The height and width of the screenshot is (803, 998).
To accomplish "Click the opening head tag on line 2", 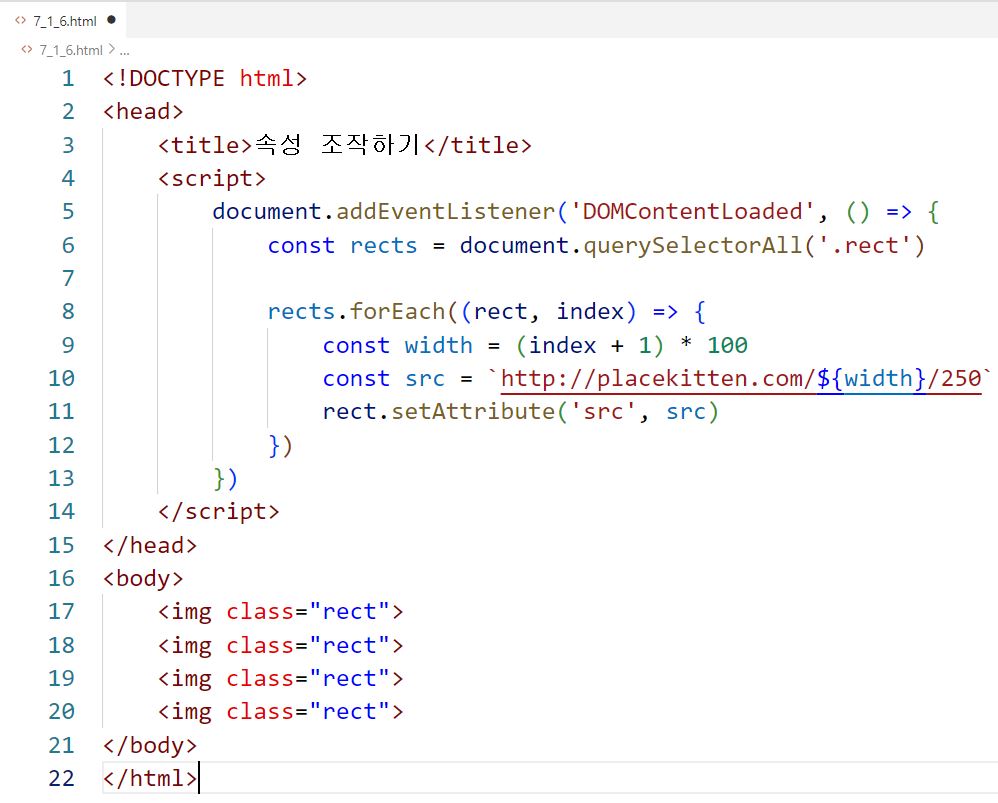I will (143, 112).
